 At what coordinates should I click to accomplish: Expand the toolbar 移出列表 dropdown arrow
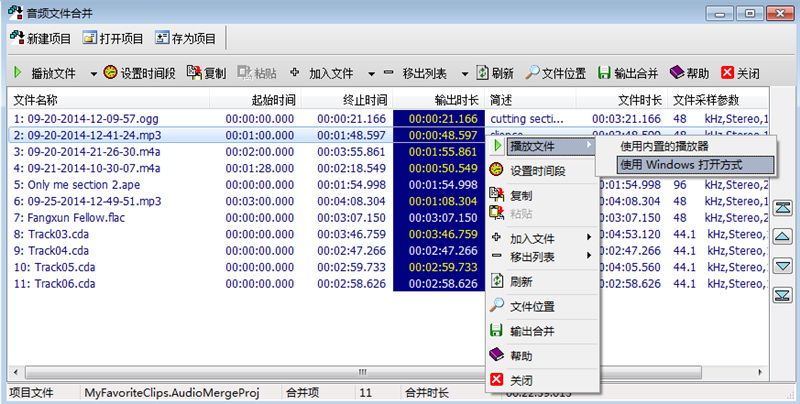point(465,74)
